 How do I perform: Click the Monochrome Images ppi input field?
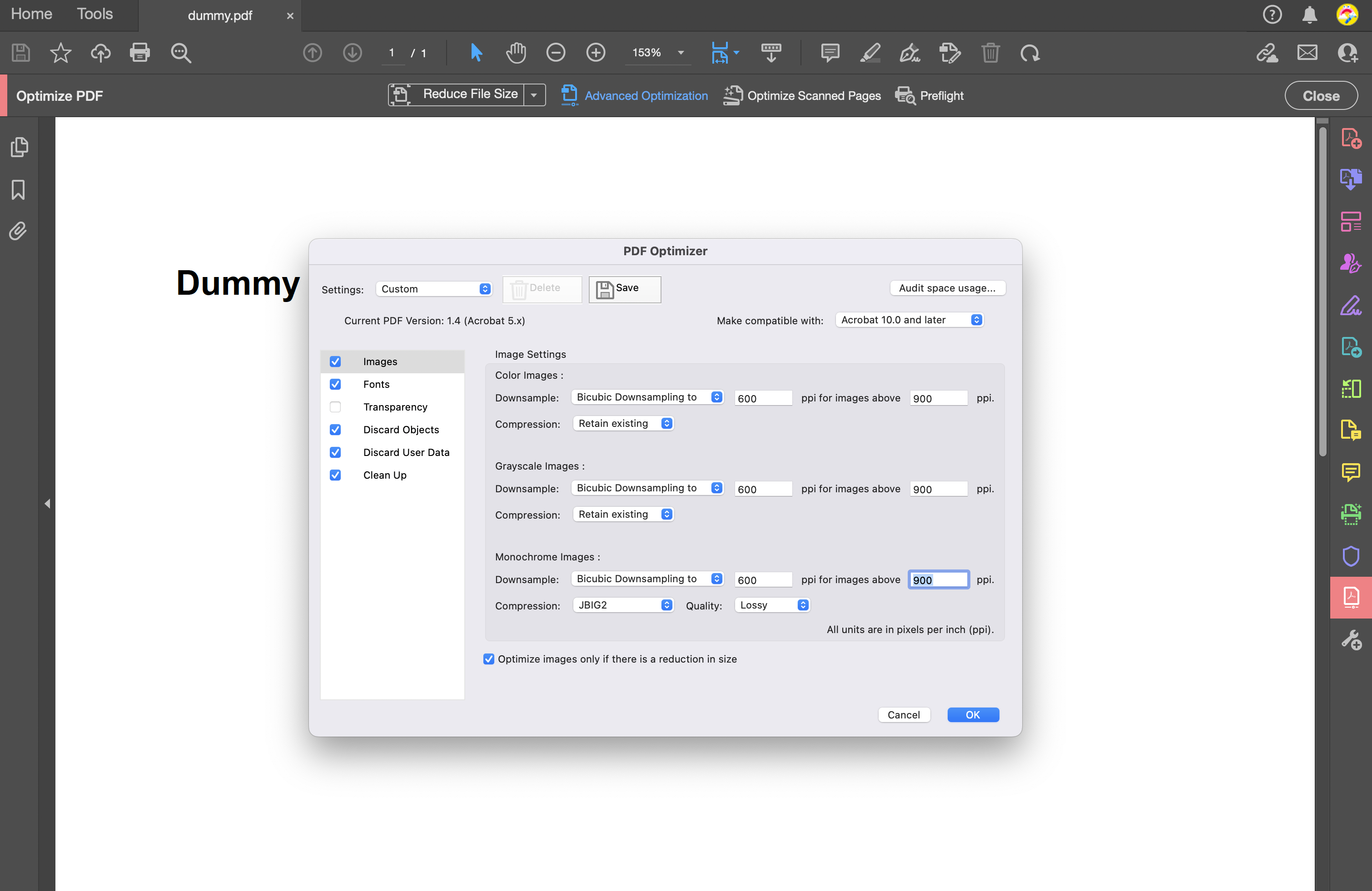[938, 579]
